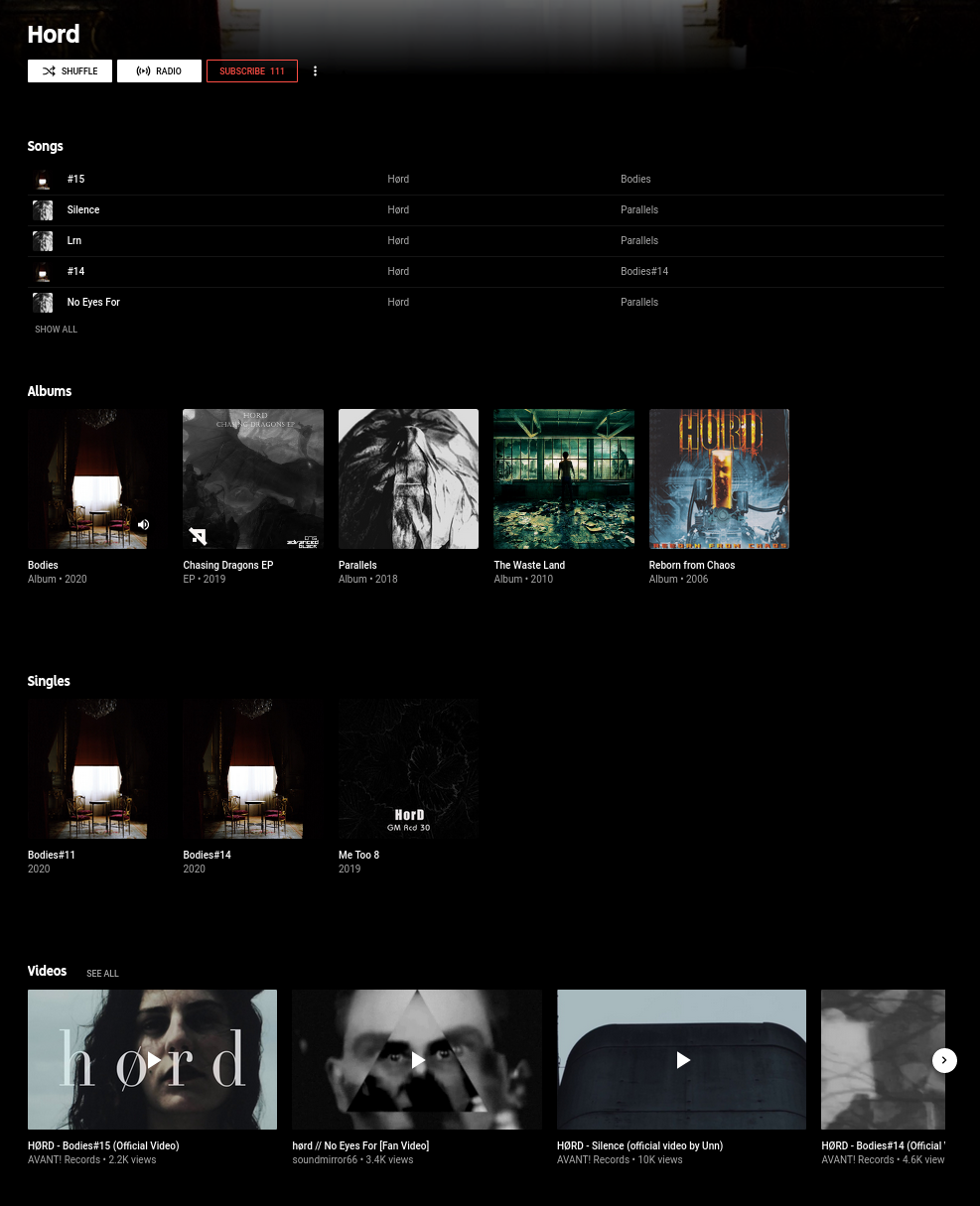Click the "HØRD - Bodies#15 (Official Video)" title
The width and height of the screenshot is (980, 1206).
[103, 1146]
